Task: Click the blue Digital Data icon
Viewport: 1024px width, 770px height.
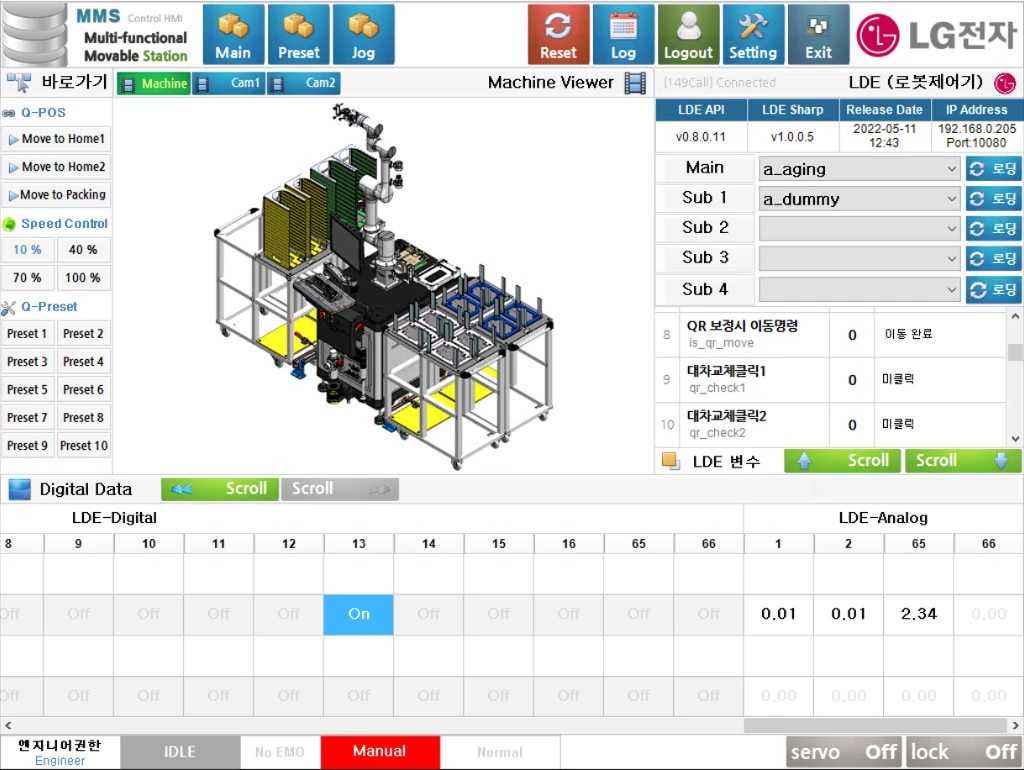Action: click(x=20, y=489)
